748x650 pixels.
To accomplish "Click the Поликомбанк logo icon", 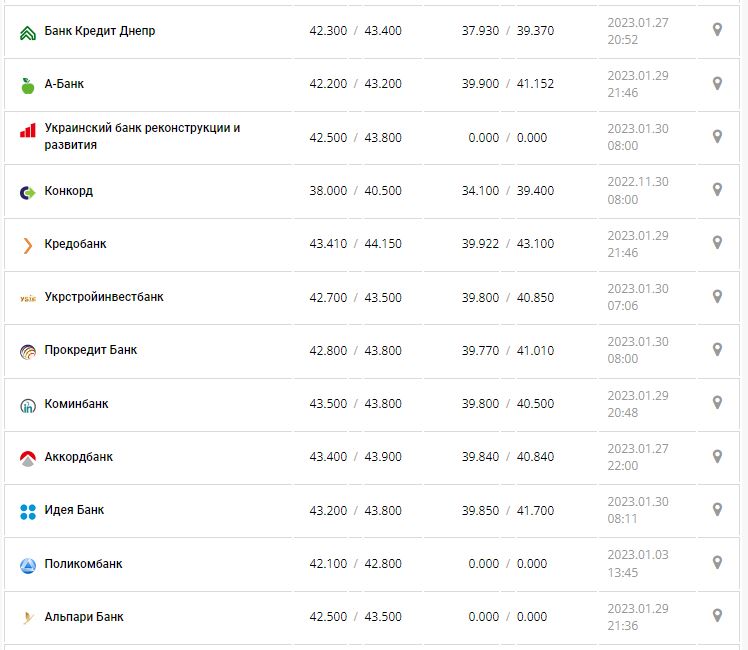I will pos(28,565).
